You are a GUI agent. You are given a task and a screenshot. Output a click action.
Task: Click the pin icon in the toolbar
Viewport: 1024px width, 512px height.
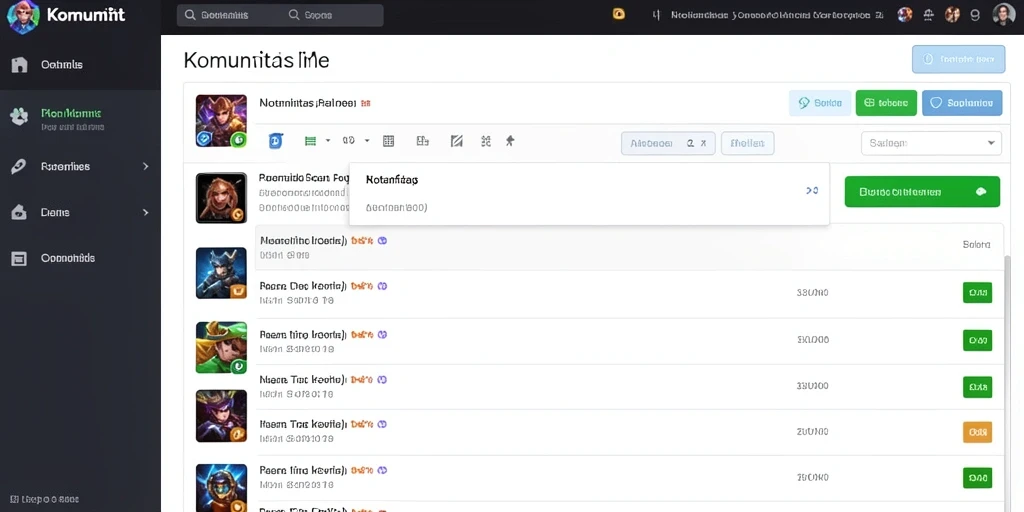tap(510, 140)
